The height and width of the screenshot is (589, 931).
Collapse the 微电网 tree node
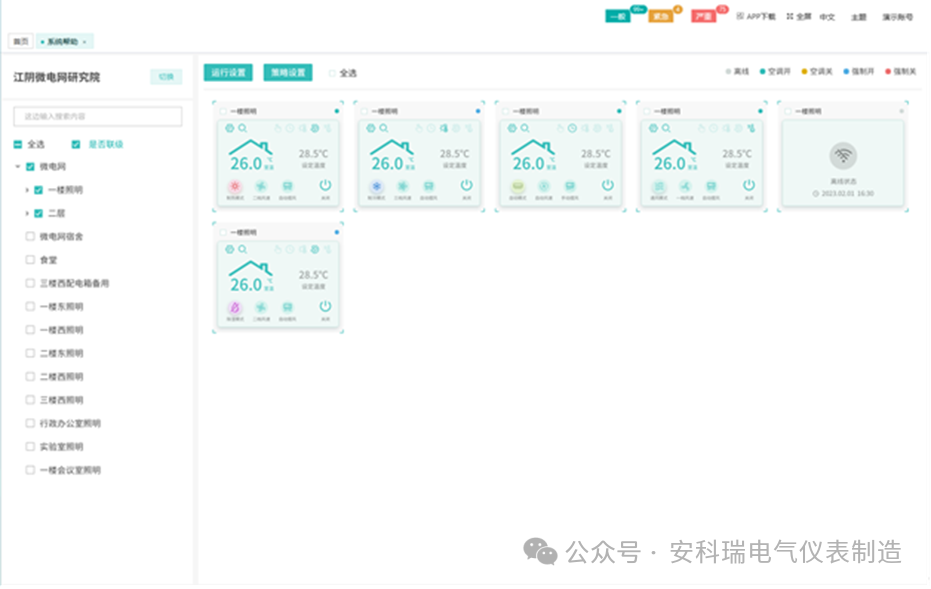[x=16, y=166]
